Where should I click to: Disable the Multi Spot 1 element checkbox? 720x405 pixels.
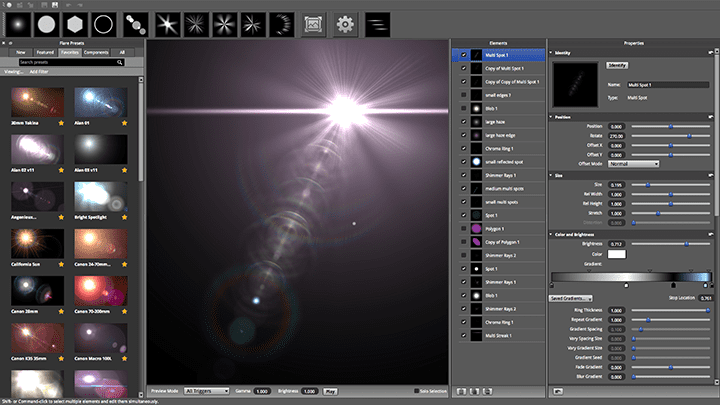(462, 55)
